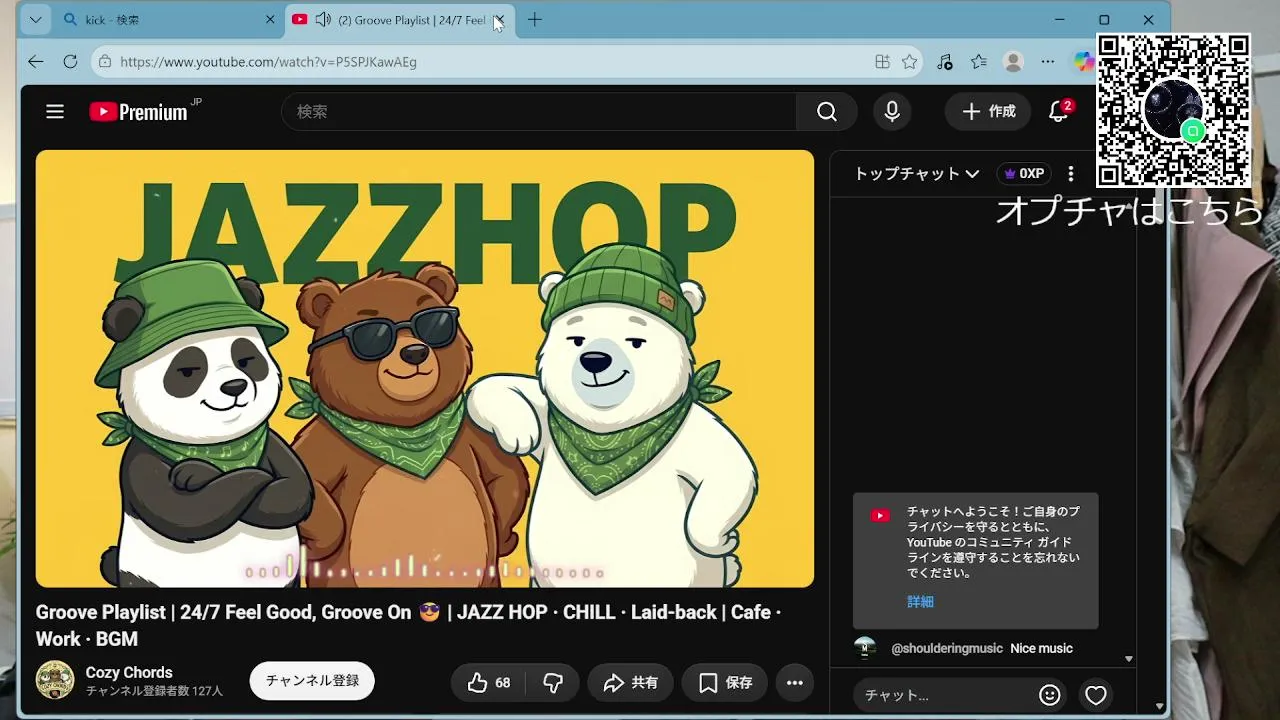Screen dimensions: 1280x720
Task: Click チャンネル登録者数 127人 subscriber count
Action: click(x=154, y=691)
